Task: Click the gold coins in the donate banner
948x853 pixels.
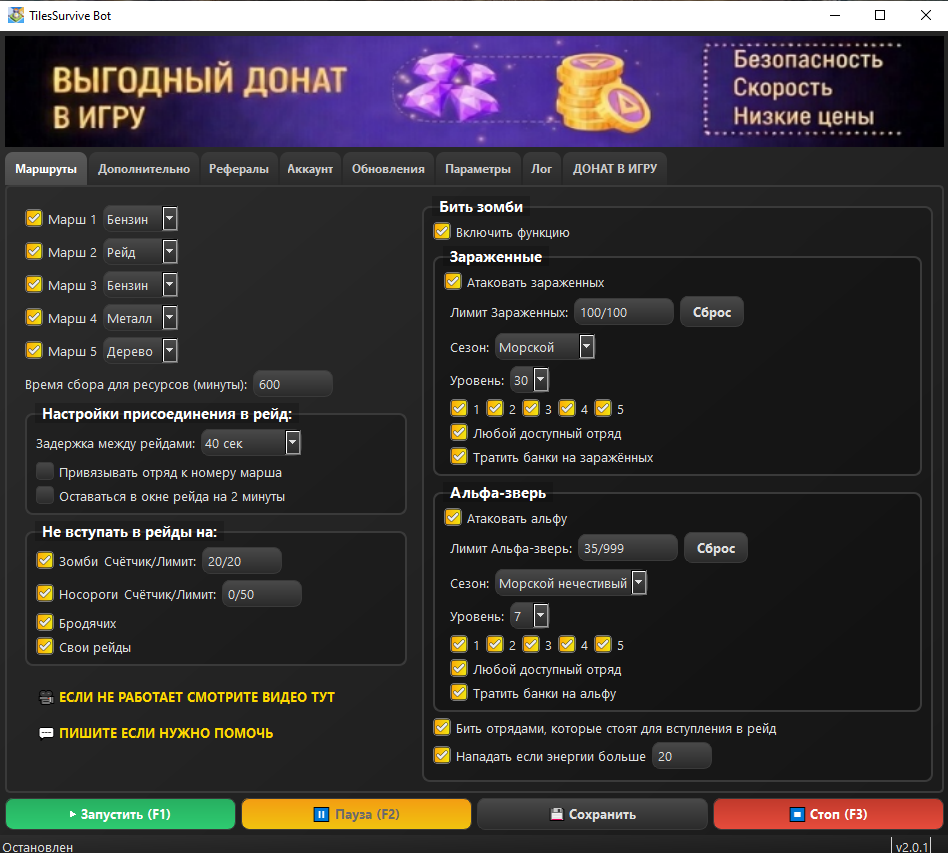Action: (x=600, y=92)
